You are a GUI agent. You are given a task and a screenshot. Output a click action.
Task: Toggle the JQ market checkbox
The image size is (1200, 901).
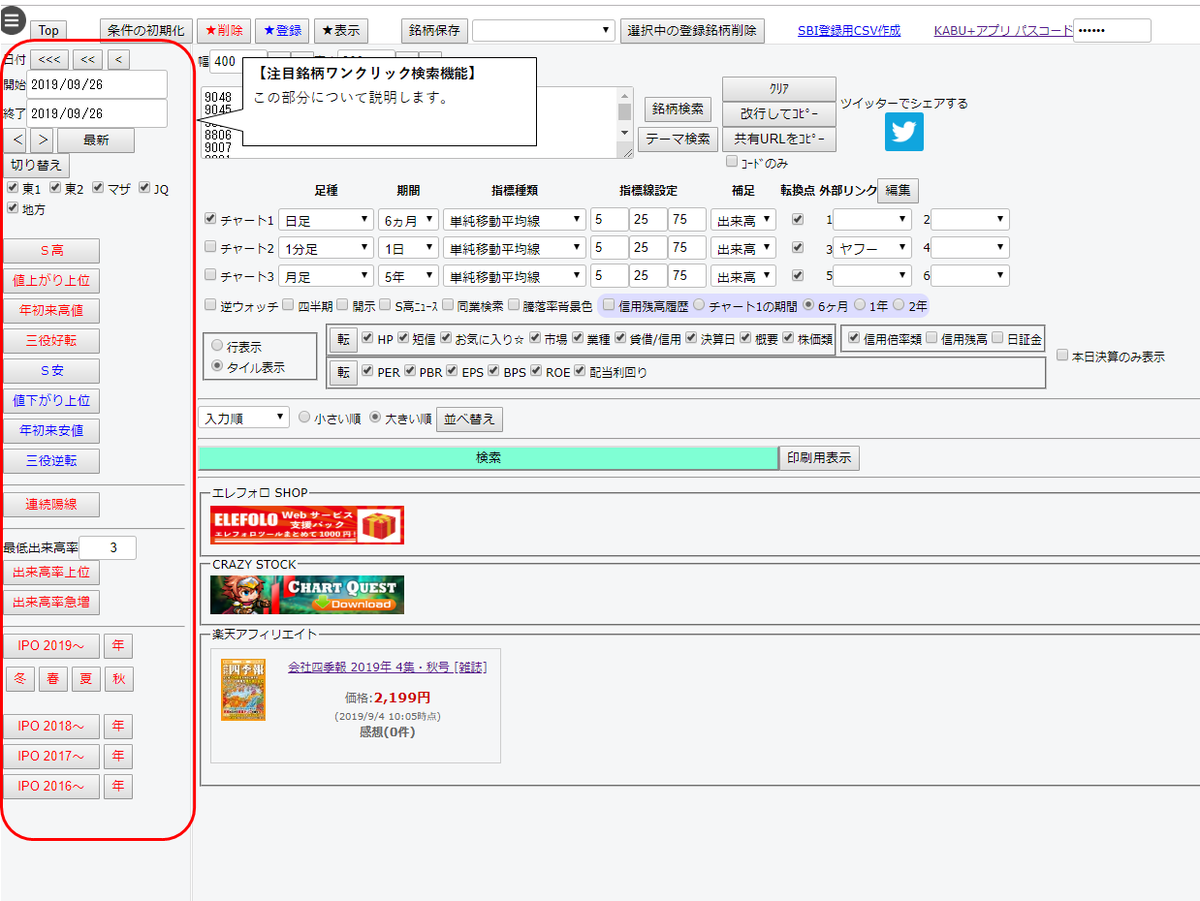[145, 188]
